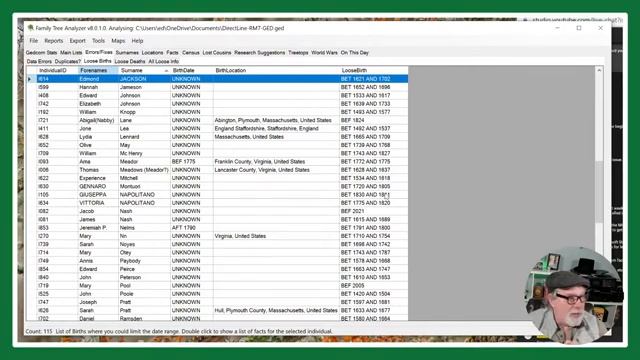Click the Paybody surname cell
The width and height of the screenshot is (640, 360).
144,261
